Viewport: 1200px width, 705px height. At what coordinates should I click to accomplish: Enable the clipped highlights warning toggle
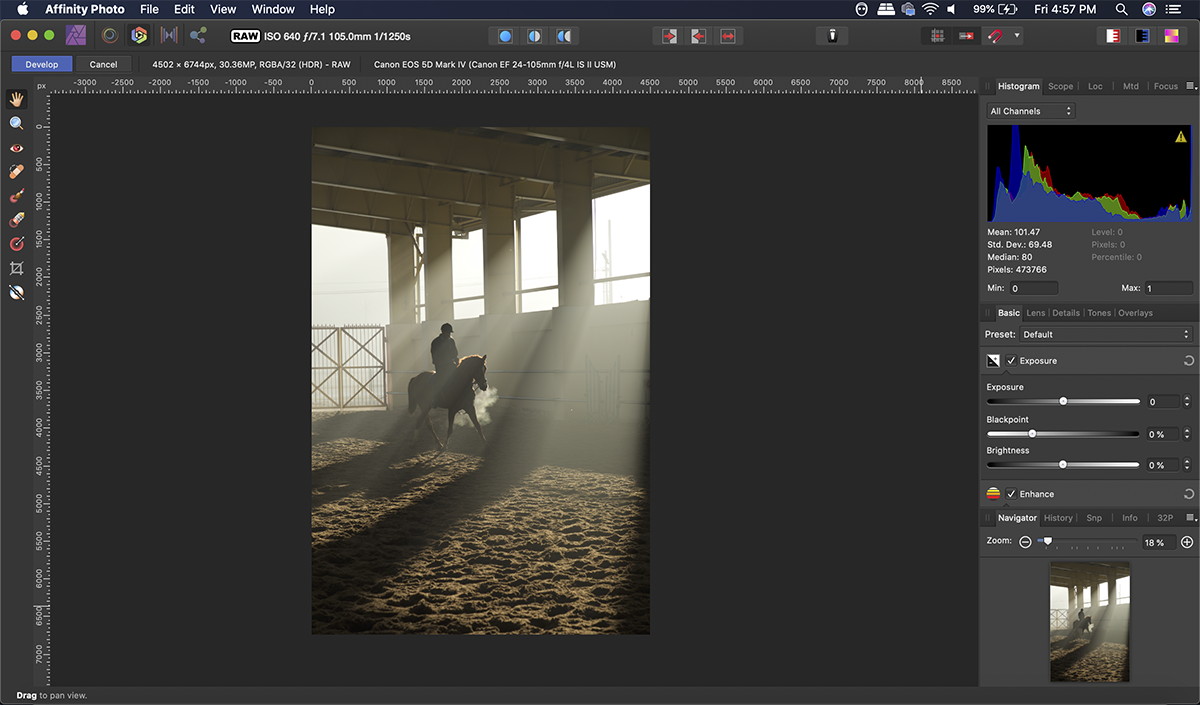(1181, 138)
